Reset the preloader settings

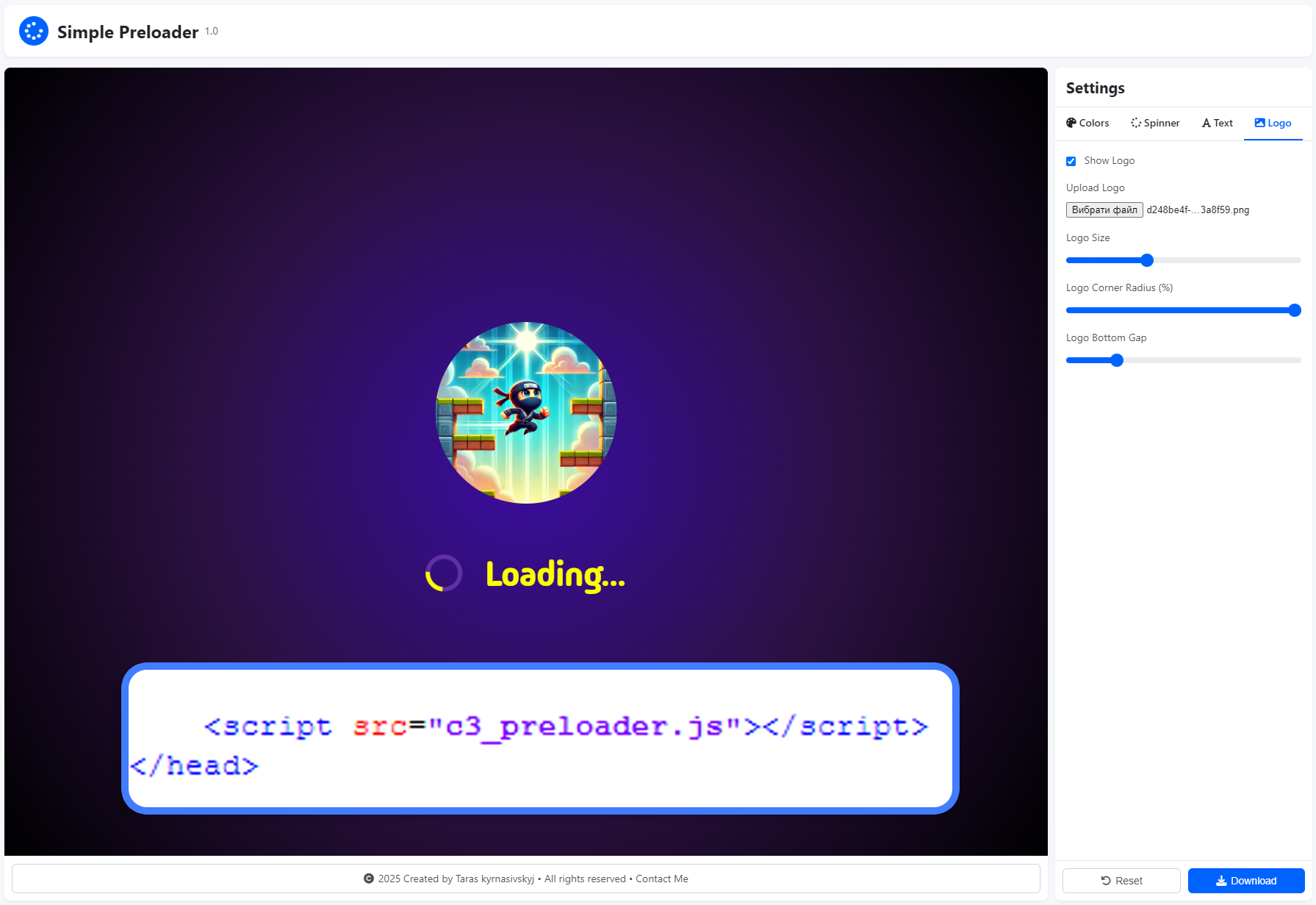[1121, 881]
